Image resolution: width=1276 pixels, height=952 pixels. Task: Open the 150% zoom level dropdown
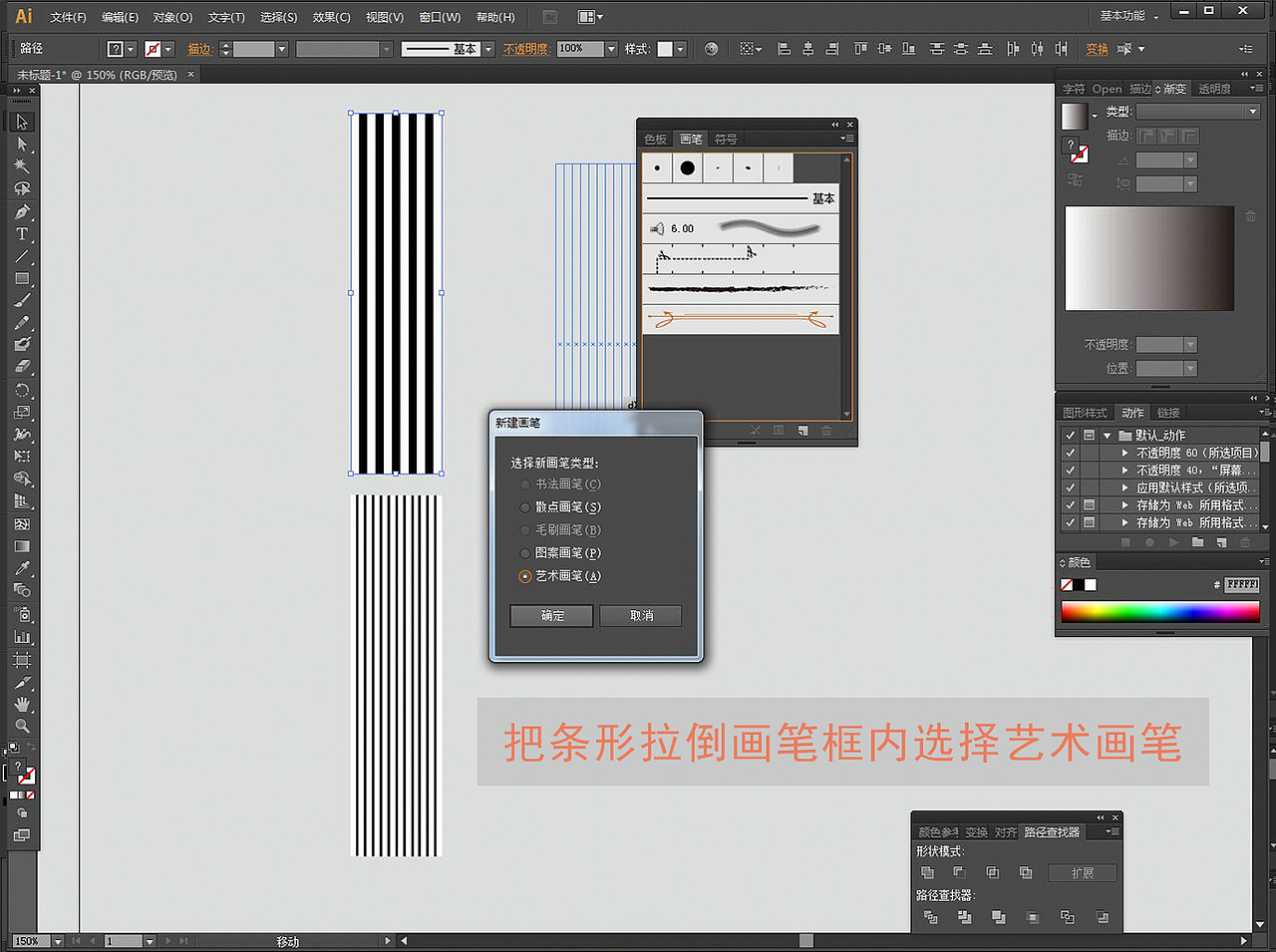[x=56, y=940]
